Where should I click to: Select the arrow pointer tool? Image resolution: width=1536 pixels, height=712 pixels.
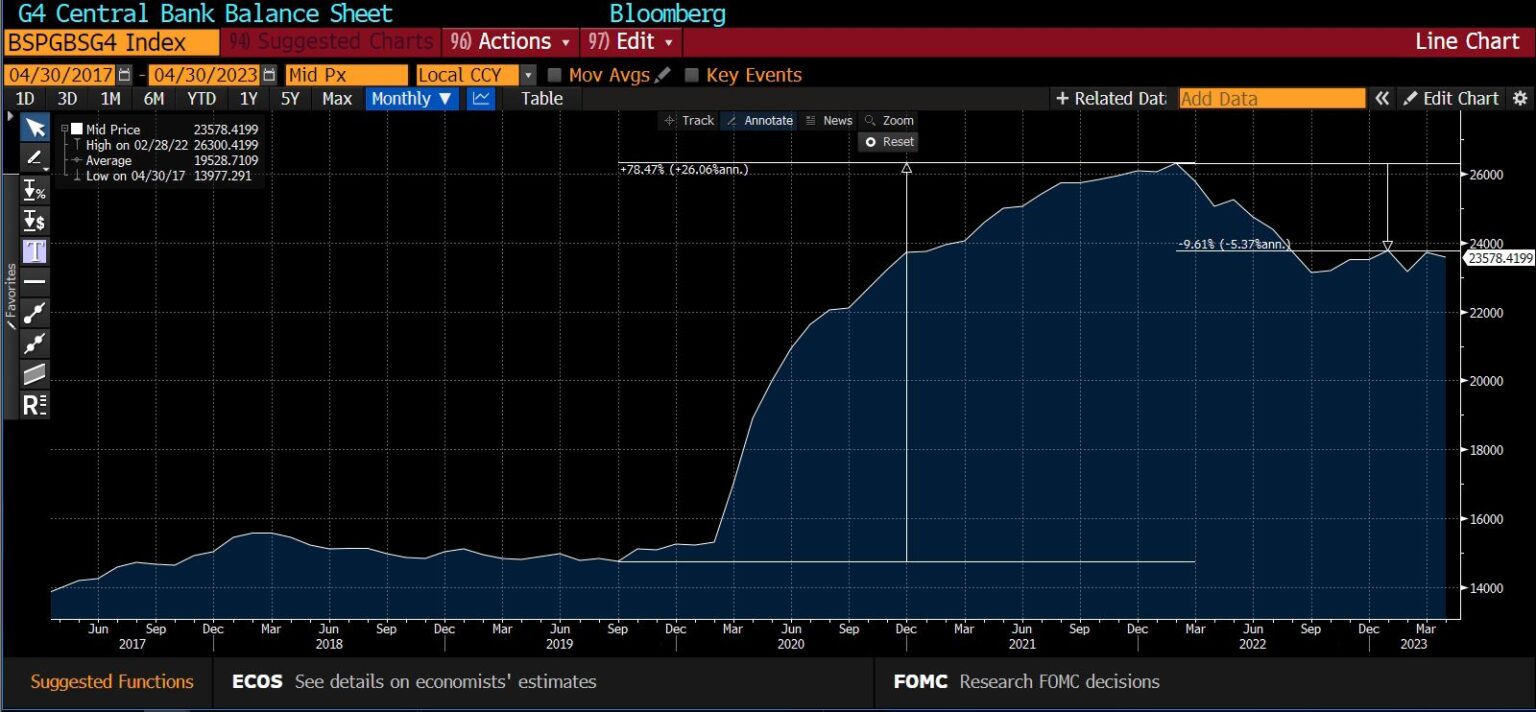pyautogui.click(x=35, y=127)
